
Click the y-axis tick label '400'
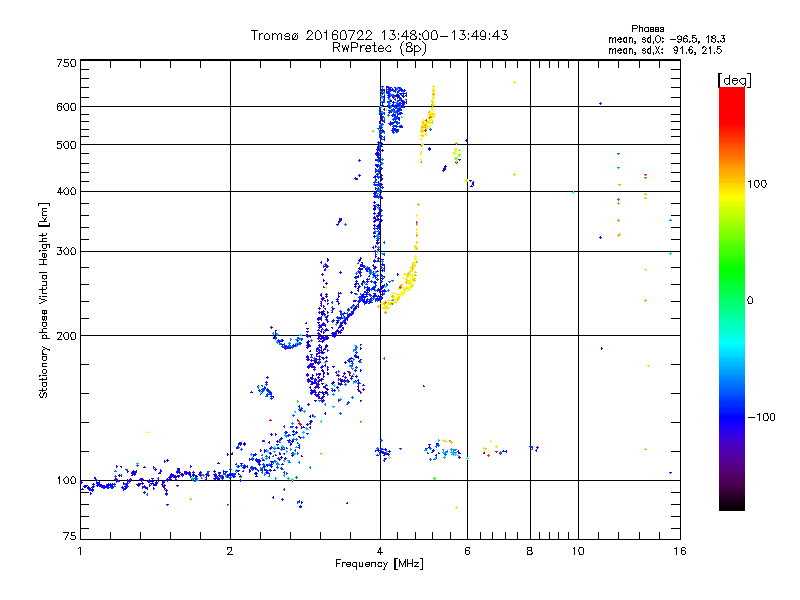coord(67,191)
